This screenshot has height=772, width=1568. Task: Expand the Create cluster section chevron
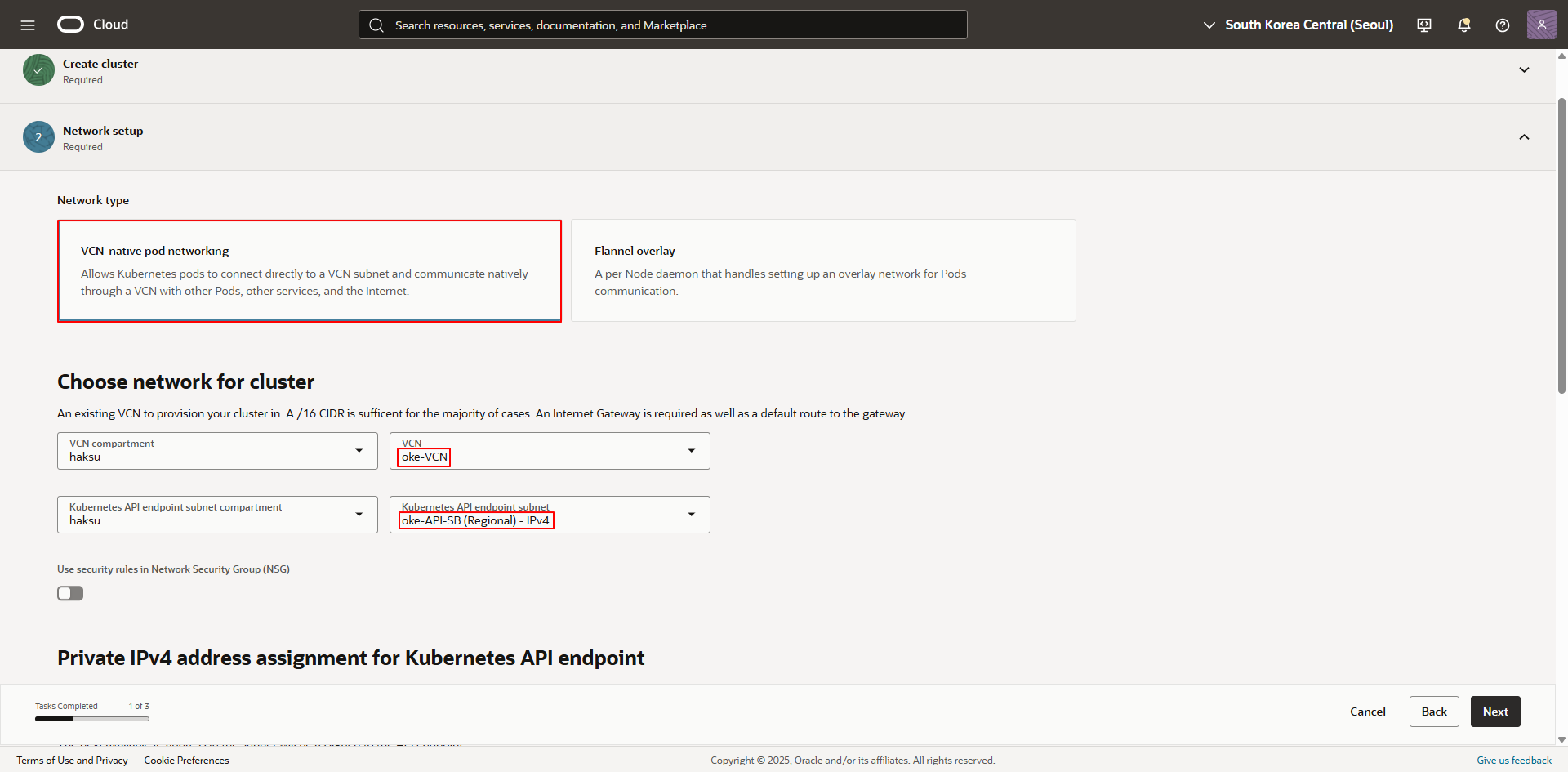point(1524,70)
